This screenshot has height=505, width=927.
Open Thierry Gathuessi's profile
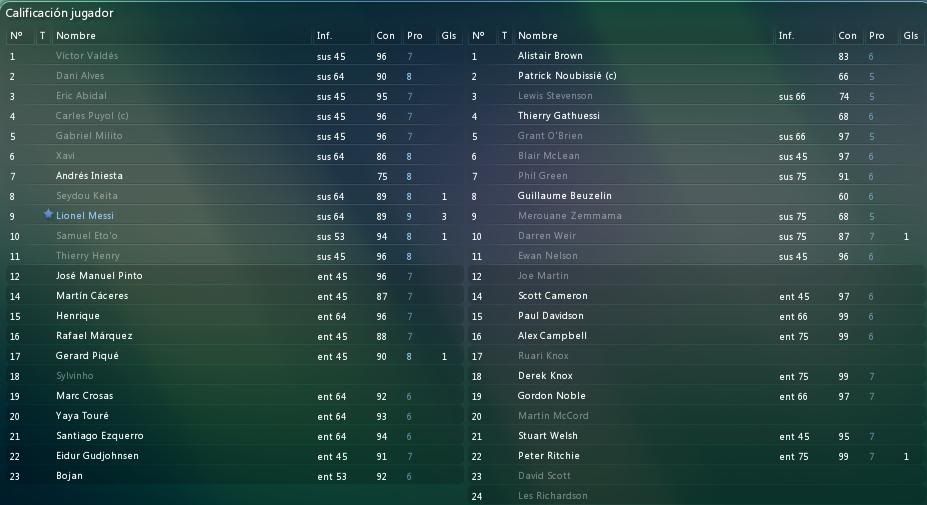[x=559, y=116]
